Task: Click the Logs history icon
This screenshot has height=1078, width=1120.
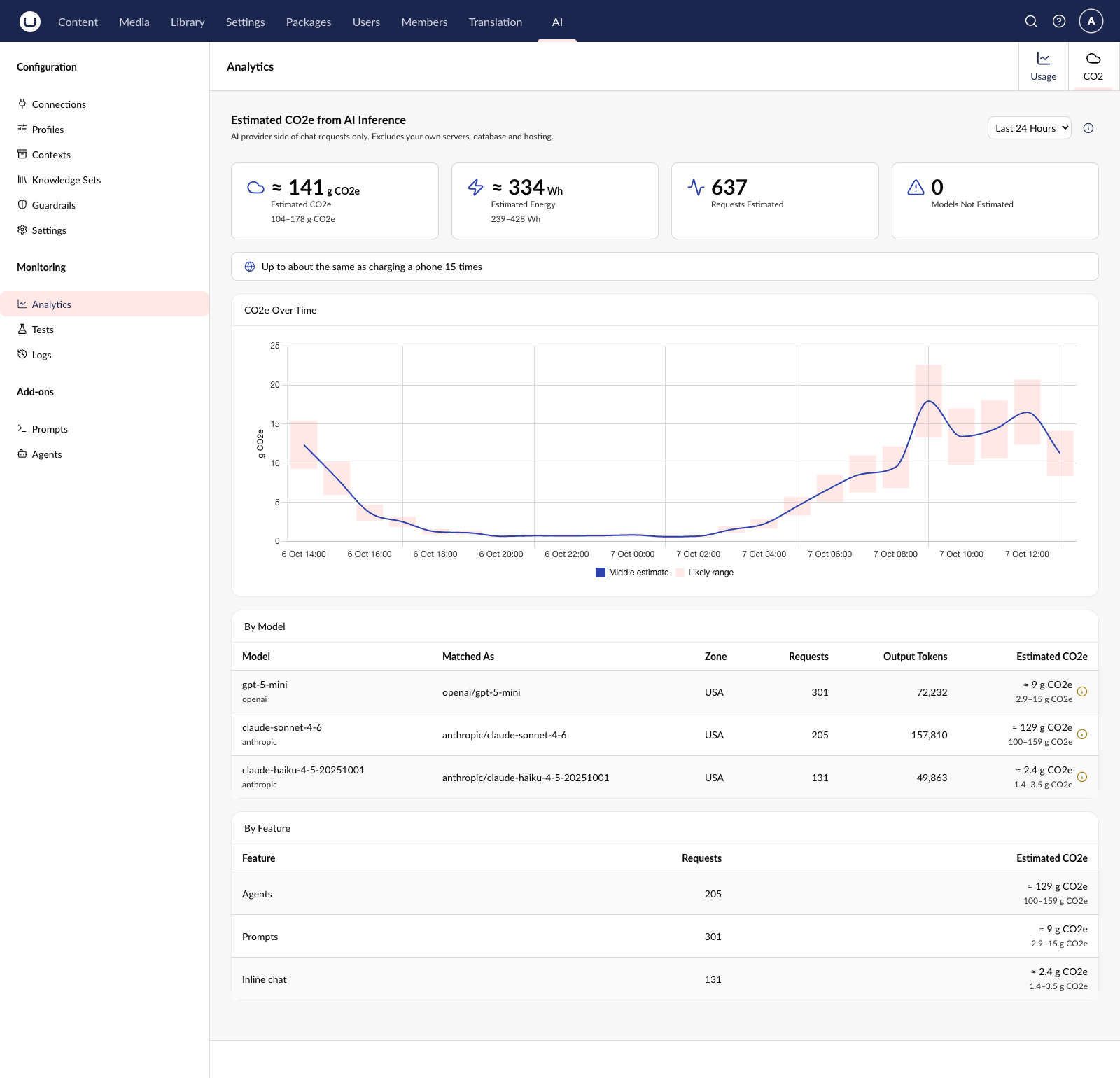Action: click(x=22, y=354)
